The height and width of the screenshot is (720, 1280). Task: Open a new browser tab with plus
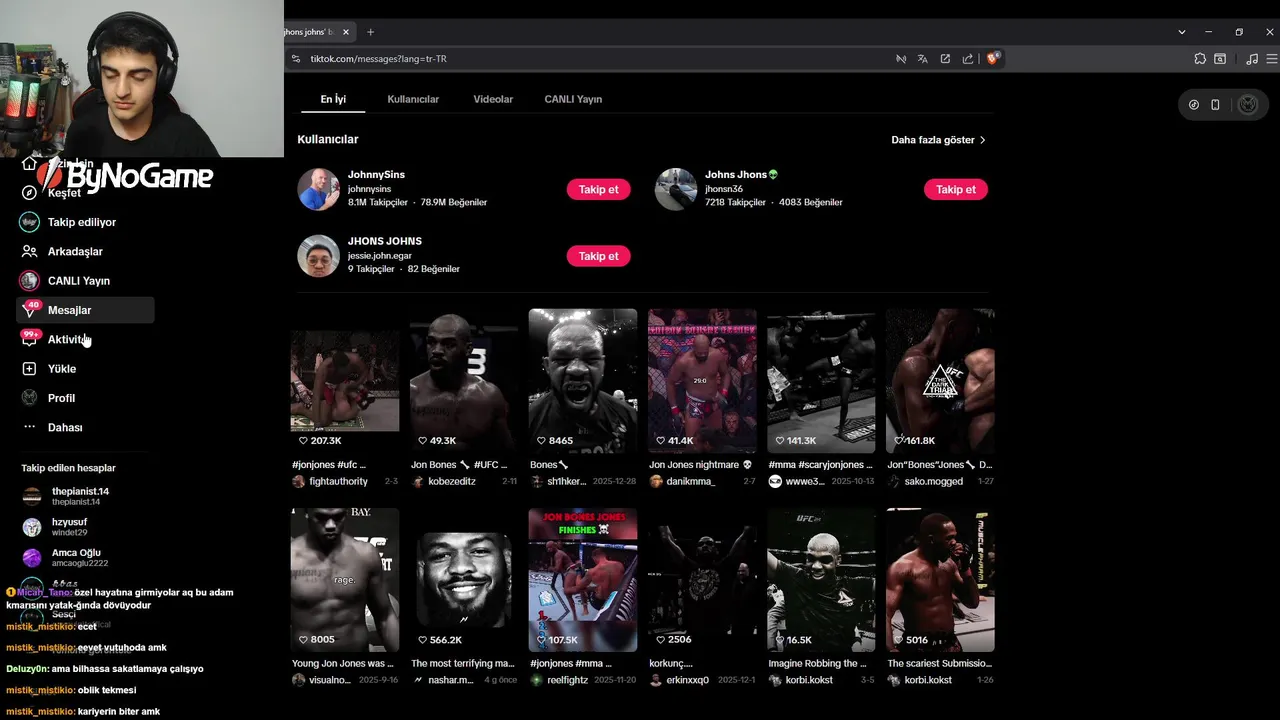coord(370,32)
